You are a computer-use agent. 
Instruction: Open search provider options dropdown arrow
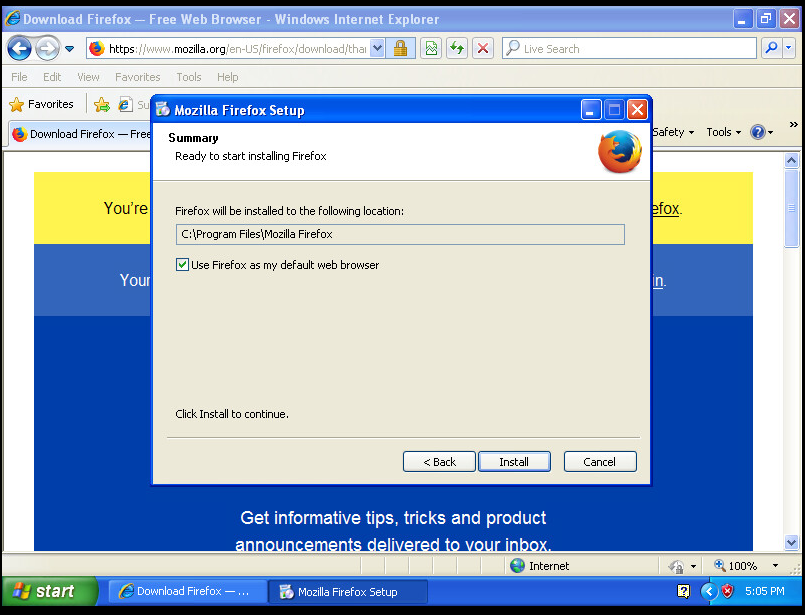(789, 49)
